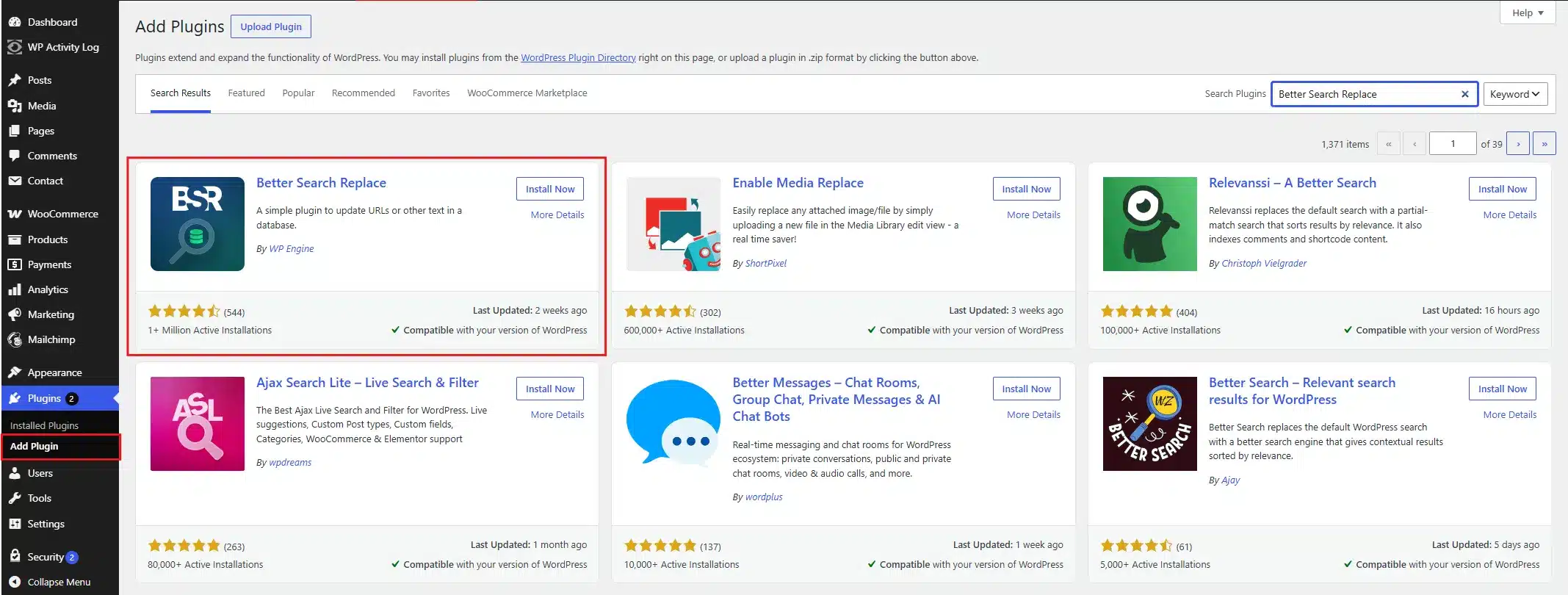
Task: Expand the Help panel dropdown
Action: [1528, 12]
